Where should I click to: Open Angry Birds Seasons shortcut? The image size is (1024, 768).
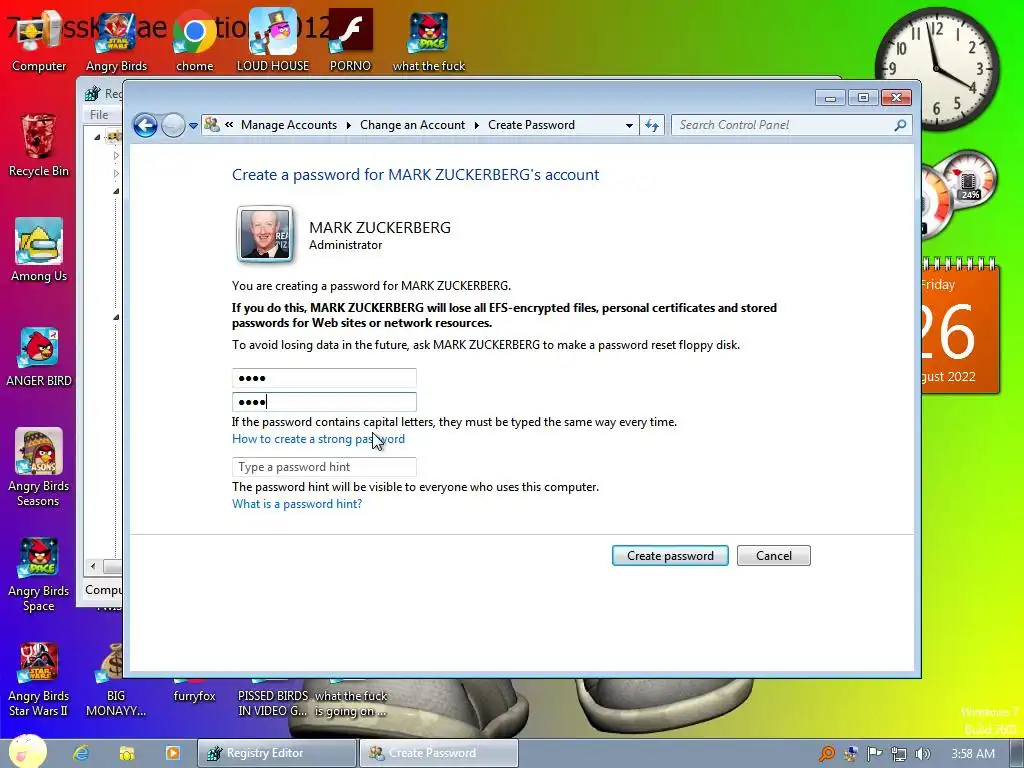[x=39, y=468]
